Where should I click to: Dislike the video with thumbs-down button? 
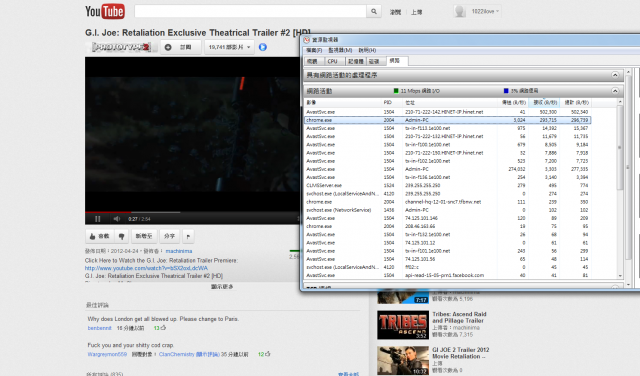tap(121, 236)
